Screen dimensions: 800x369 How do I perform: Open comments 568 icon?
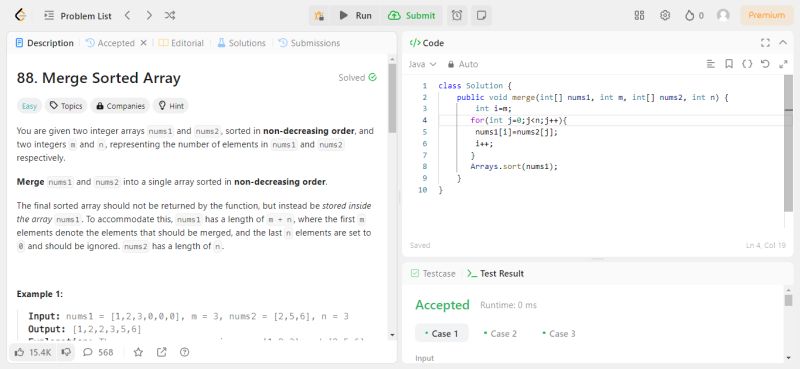tap(98, 352)
